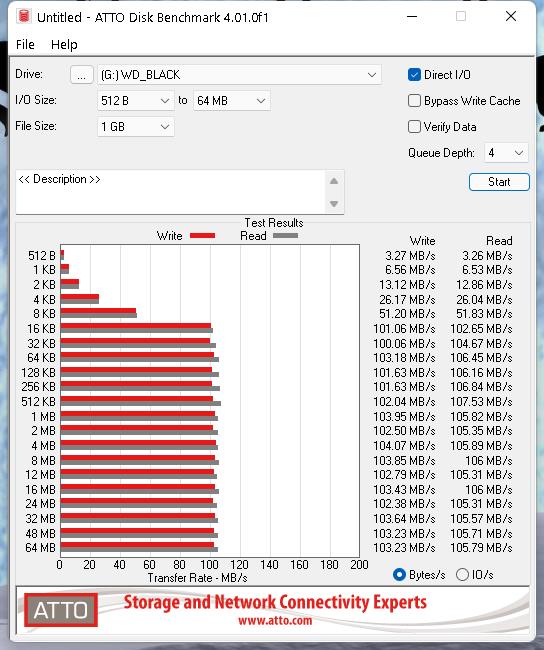
Task: Open the File Size dropdown 1 GB
Action: tap(136, 126)
